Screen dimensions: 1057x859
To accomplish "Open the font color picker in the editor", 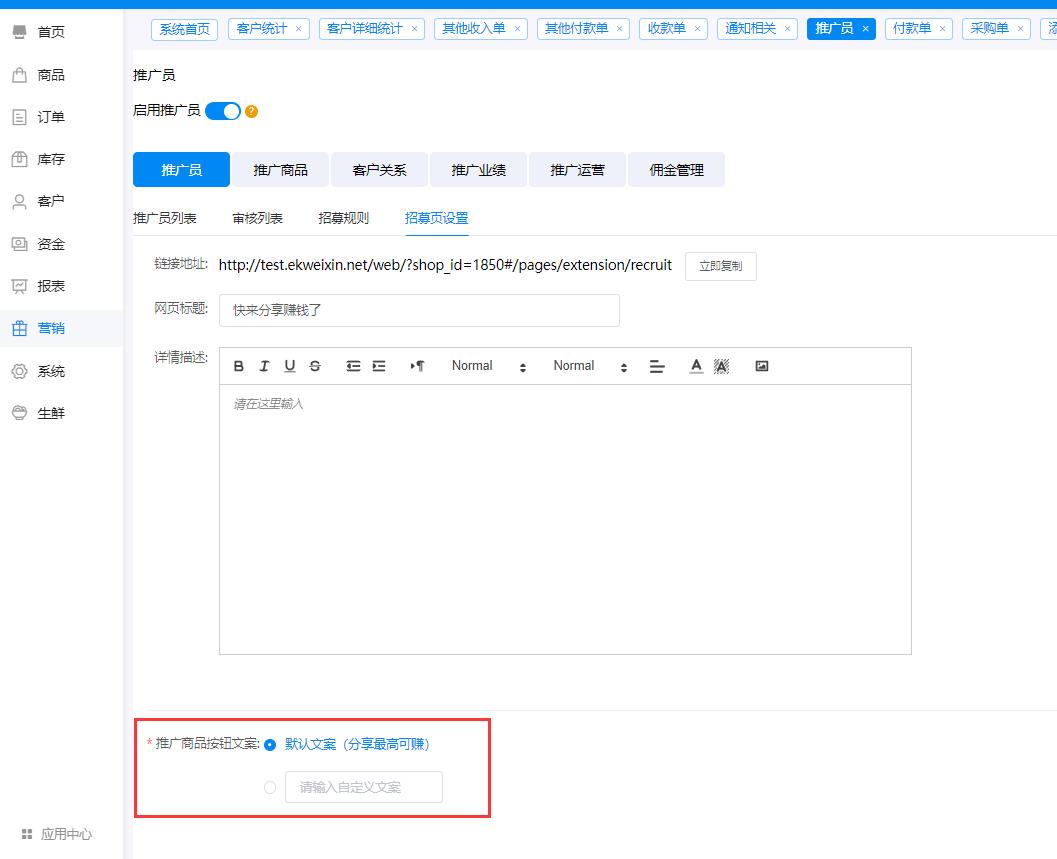I will click(696, 366).
